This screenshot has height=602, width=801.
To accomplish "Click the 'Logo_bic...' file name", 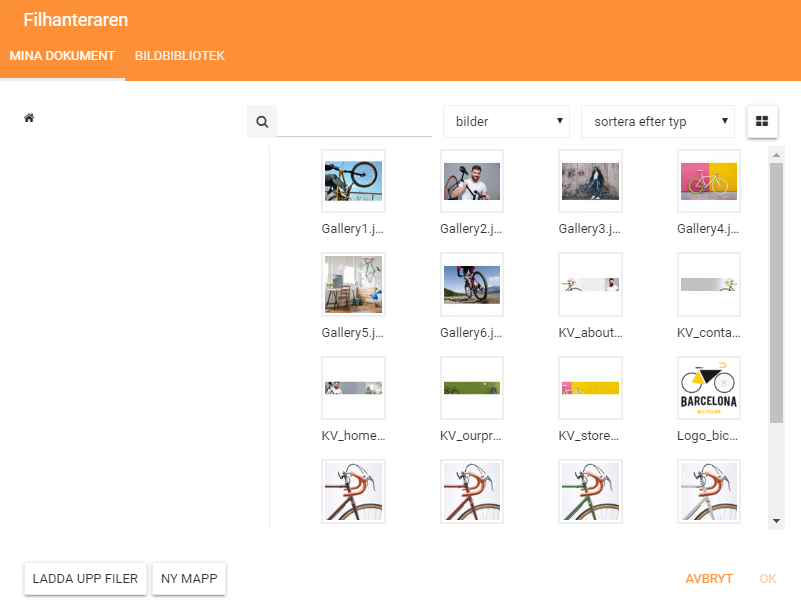I will click(708, 436).
